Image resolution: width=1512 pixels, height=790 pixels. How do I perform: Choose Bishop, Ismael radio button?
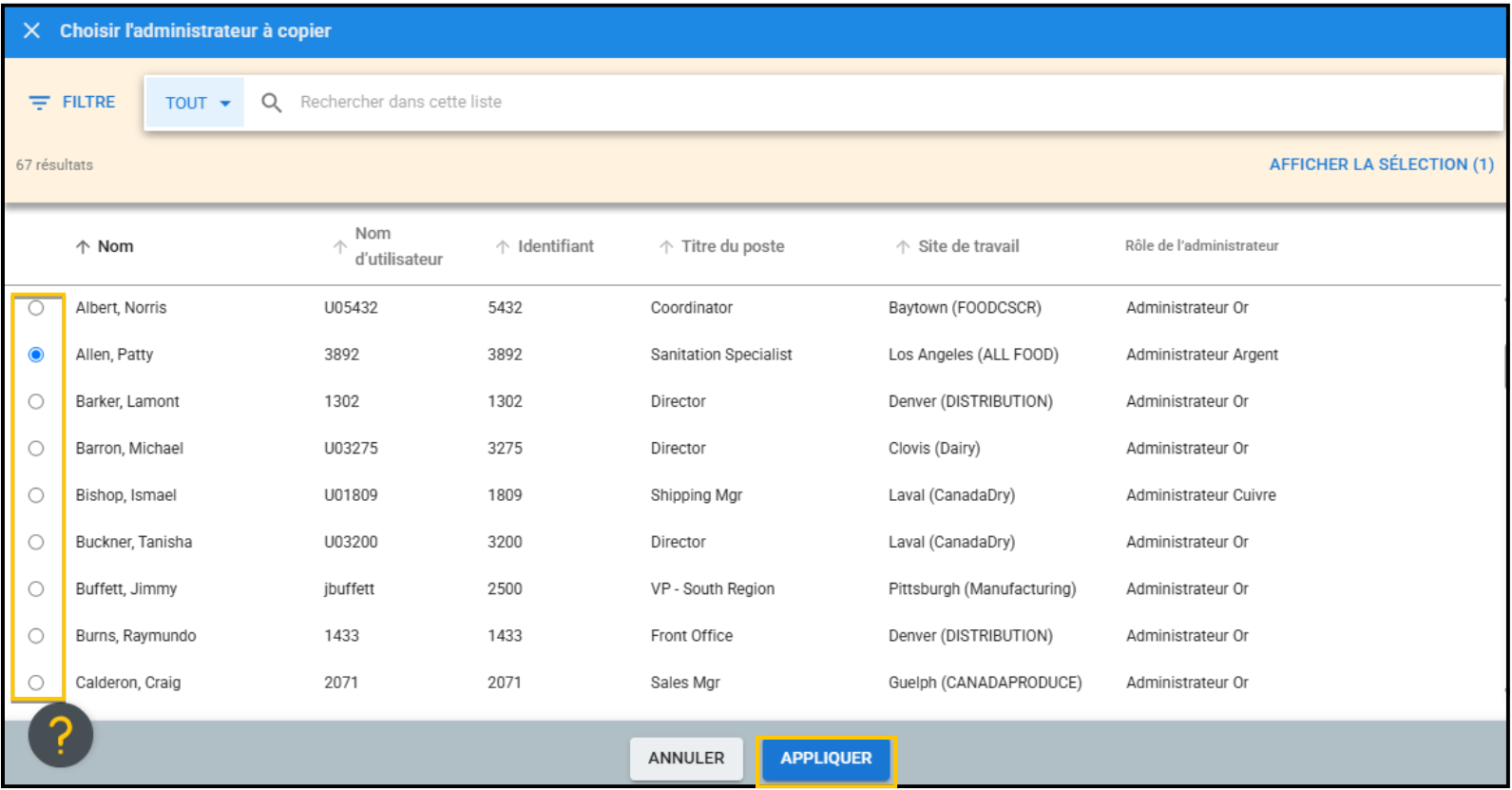(36, 495)
